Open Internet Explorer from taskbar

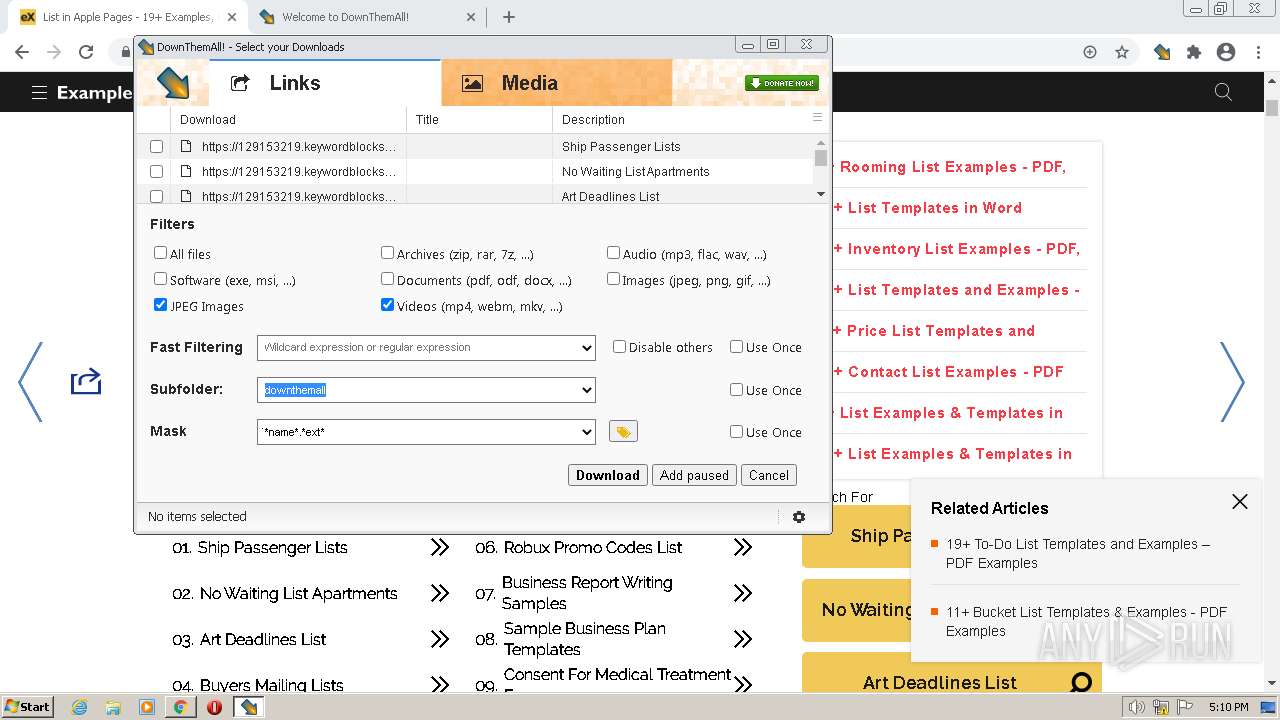point(79,707)
